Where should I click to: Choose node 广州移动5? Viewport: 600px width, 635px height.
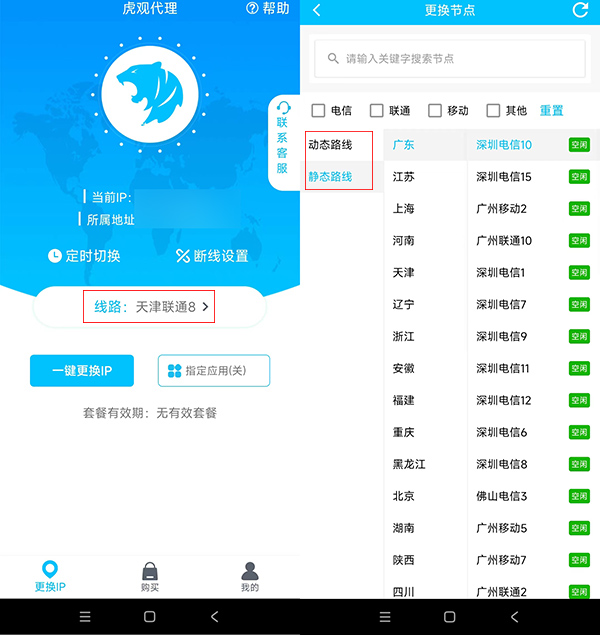pos(501,528)
